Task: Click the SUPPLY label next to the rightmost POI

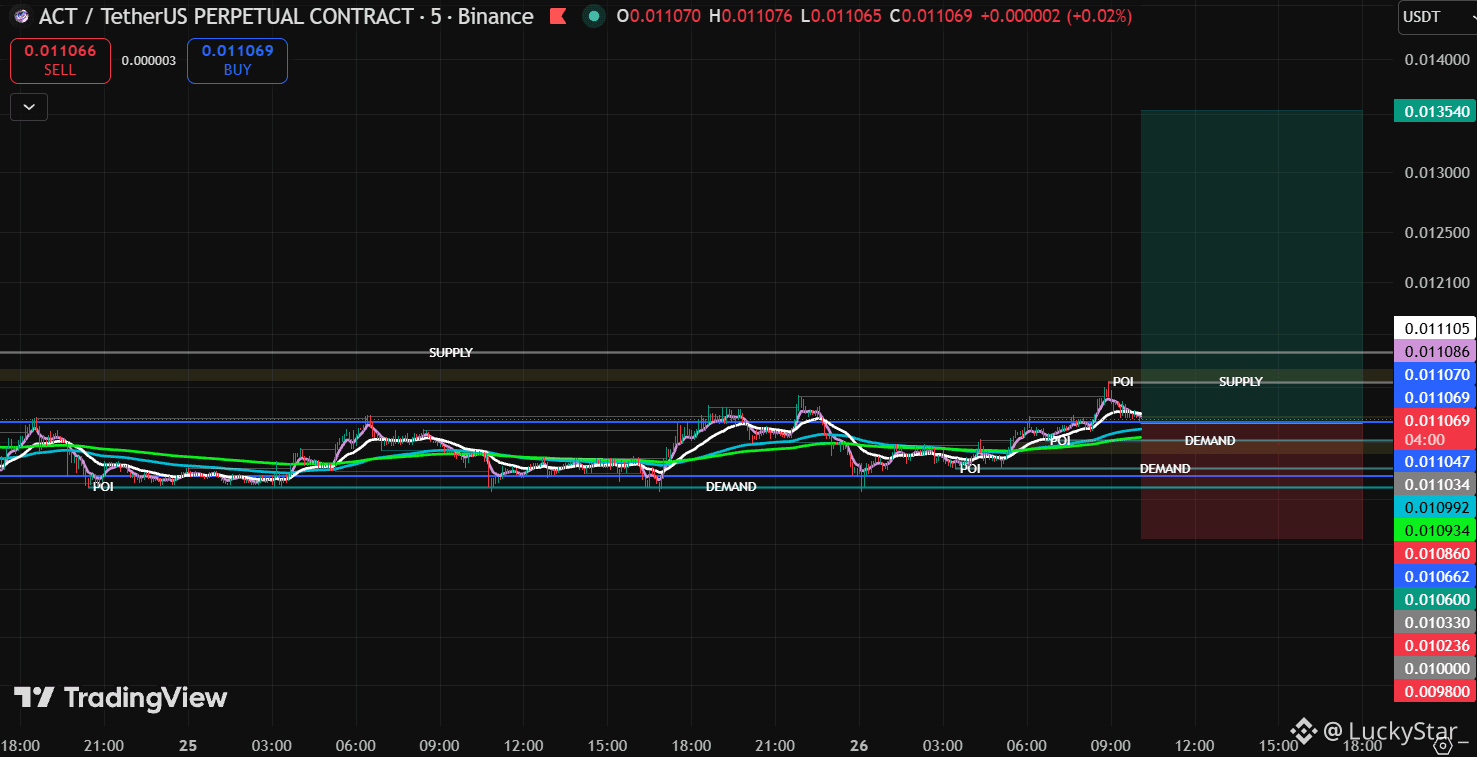Action: [1240, 381]
